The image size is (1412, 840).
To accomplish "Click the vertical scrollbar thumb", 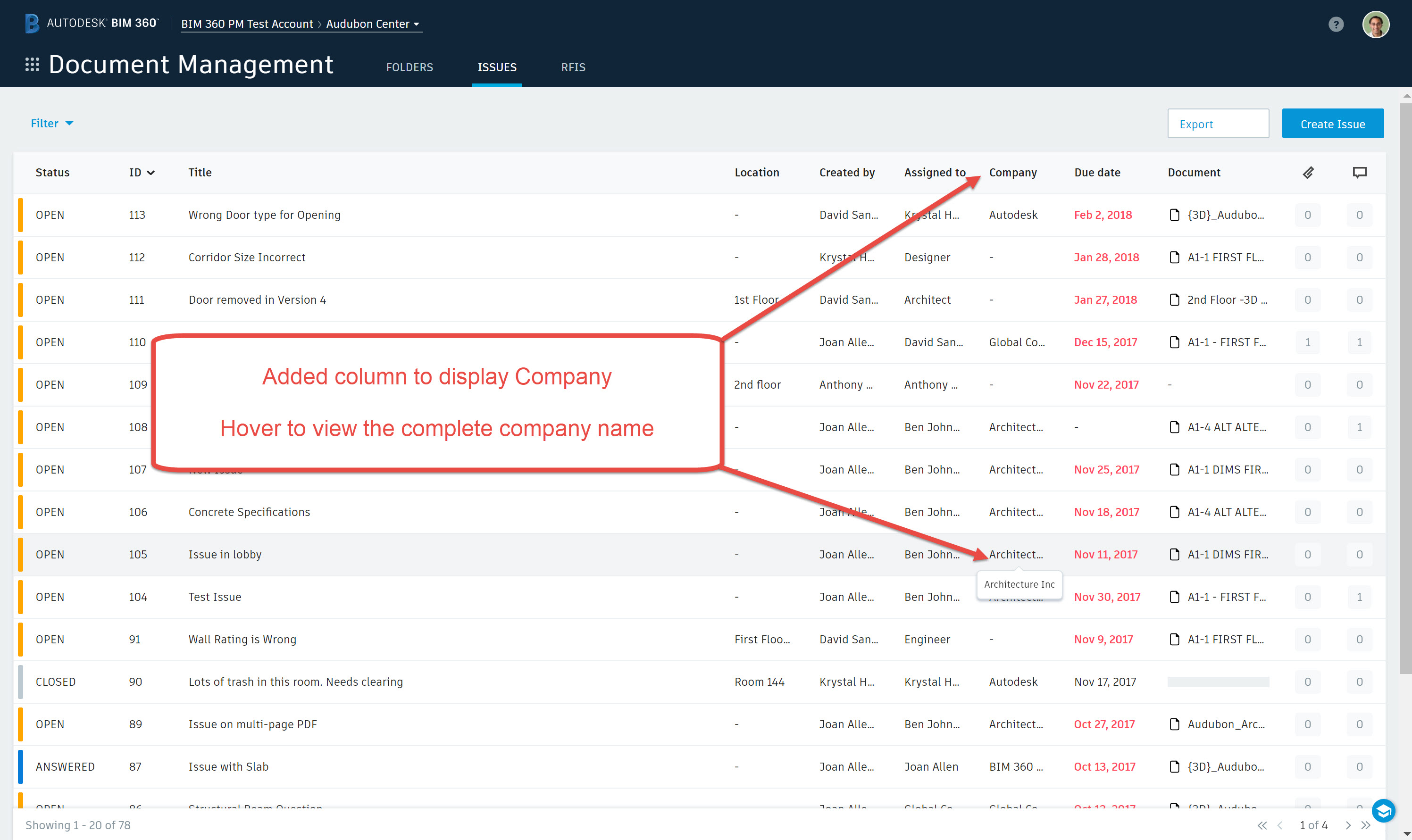I will 1406,388.
